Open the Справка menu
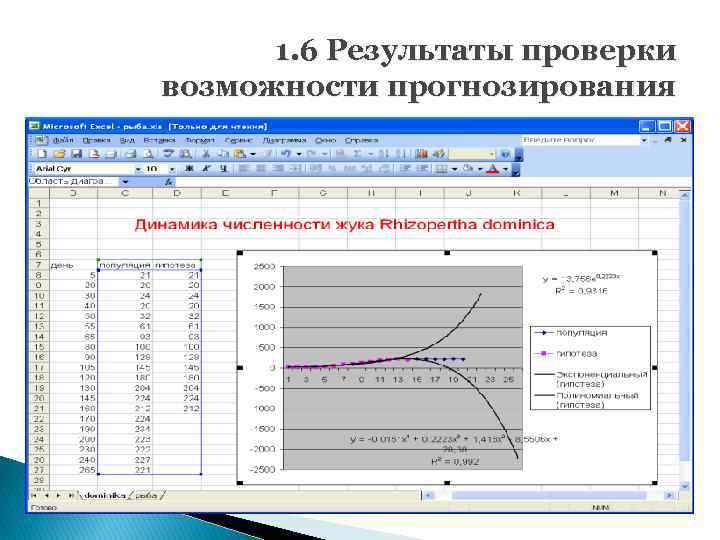This screenshot has width=720, height=540. pos(361,140)
